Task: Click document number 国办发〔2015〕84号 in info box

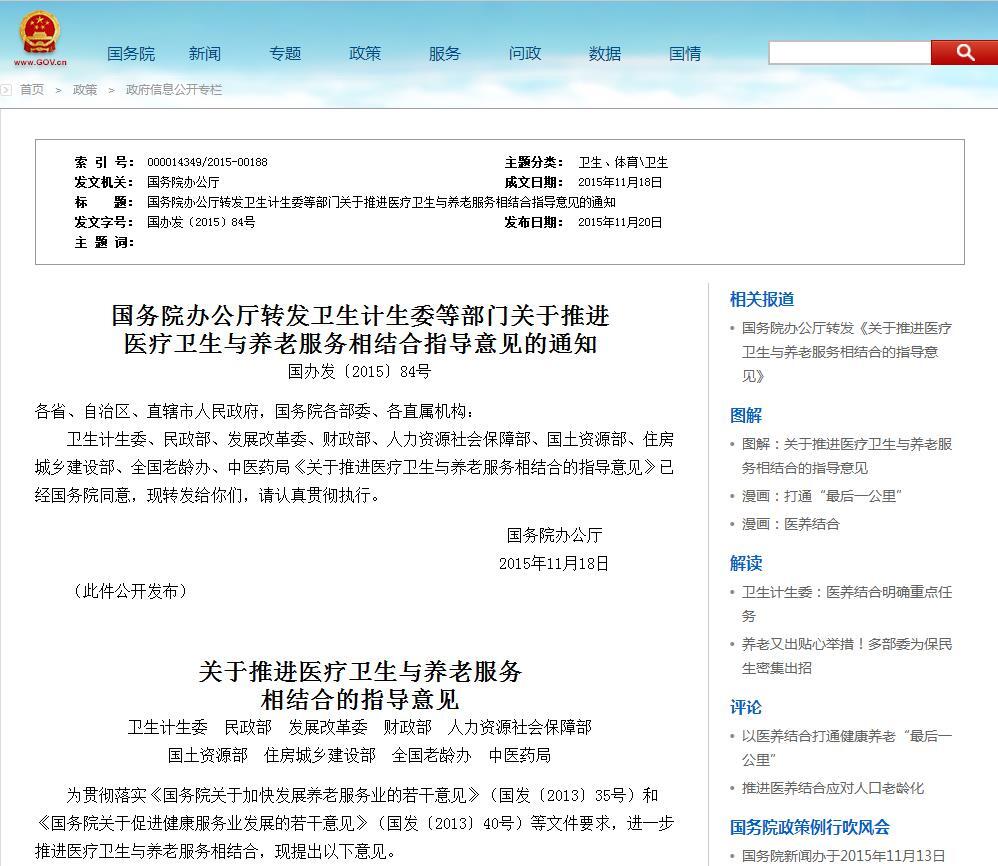Action: click(201, 222)
